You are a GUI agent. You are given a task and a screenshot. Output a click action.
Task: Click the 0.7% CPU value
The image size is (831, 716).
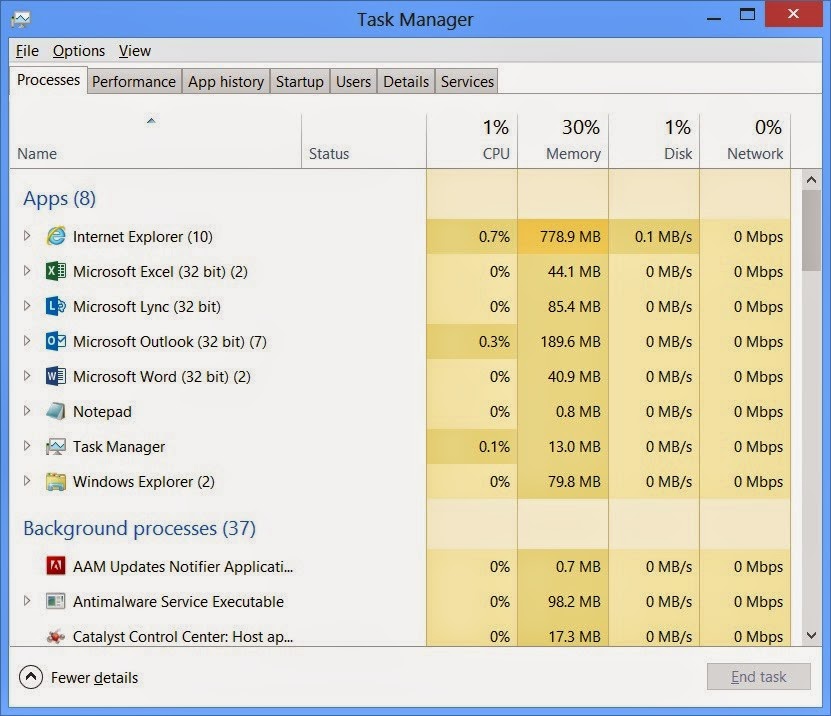494,236
